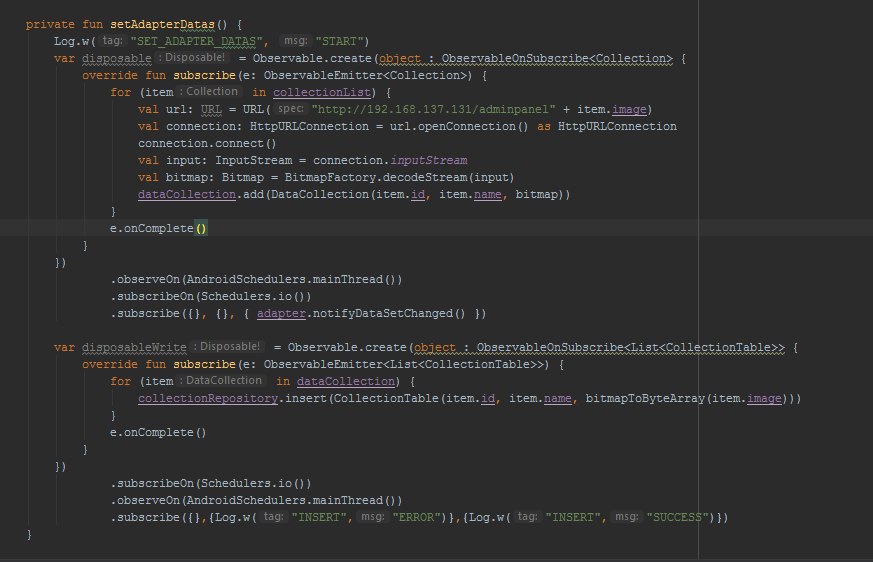Image resolution: width=873 pixels, height=562 pixels.
Task: Click the disposableWrite variable name
Action: pos(134,348)
